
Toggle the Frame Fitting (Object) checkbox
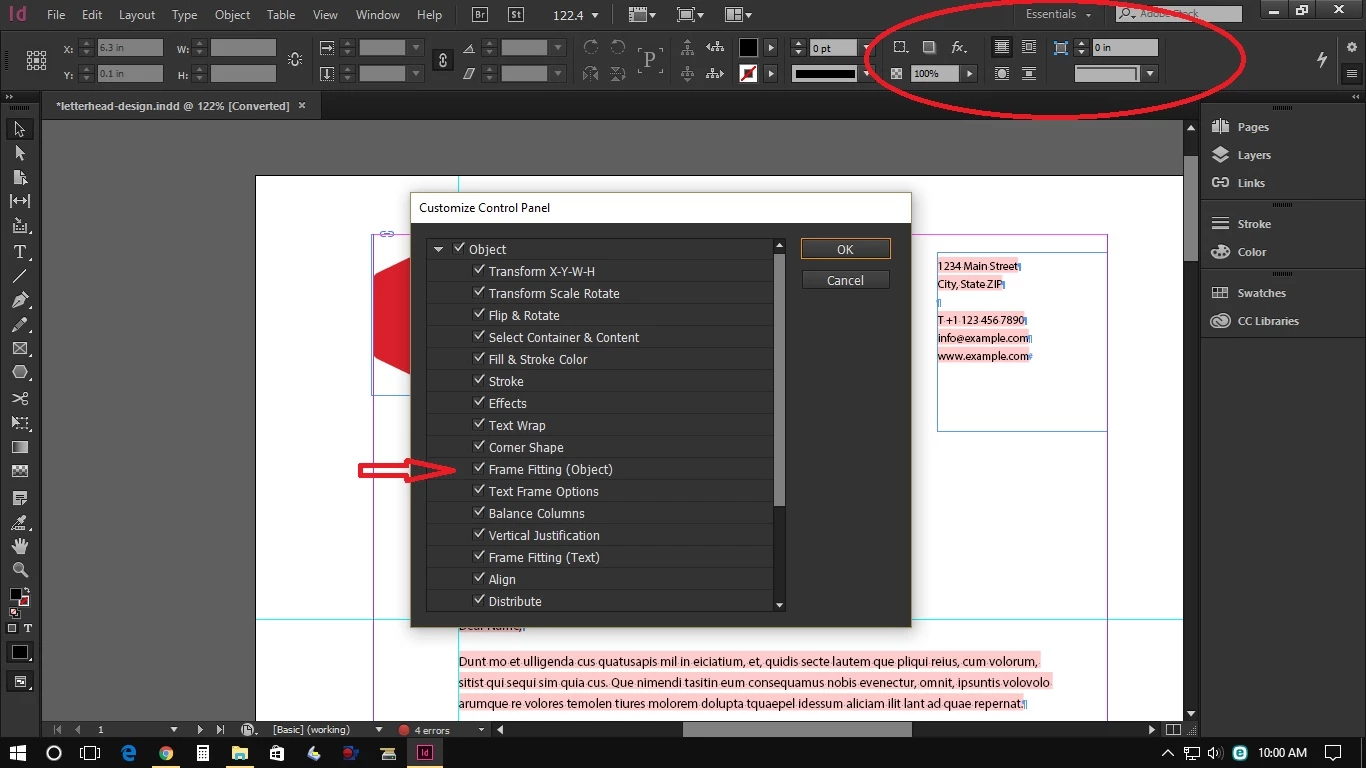pyautogui.click(x=479, y=468)
